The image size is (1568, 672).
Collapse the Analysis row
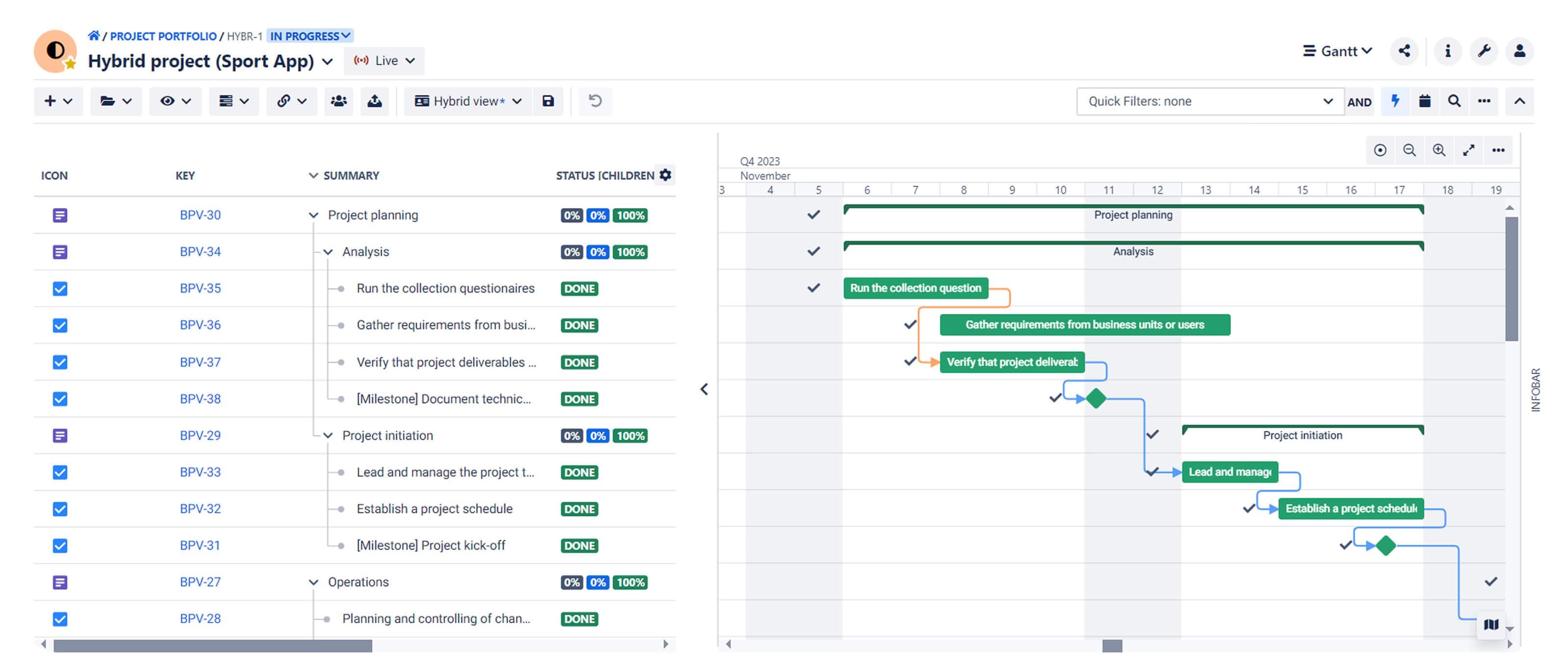tap(328, 252)
